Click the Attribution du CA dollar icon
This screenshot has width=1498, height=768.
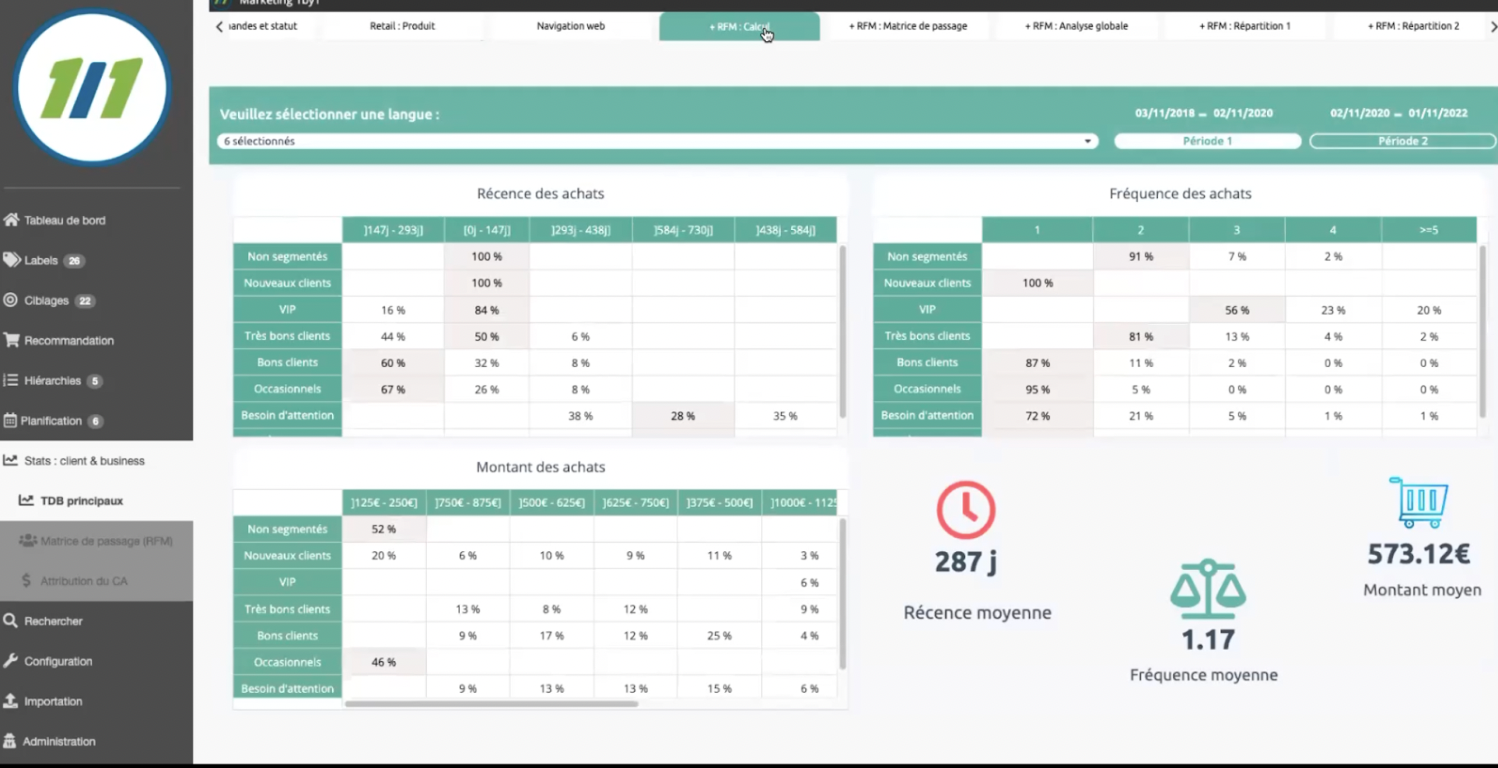point(27,581)
